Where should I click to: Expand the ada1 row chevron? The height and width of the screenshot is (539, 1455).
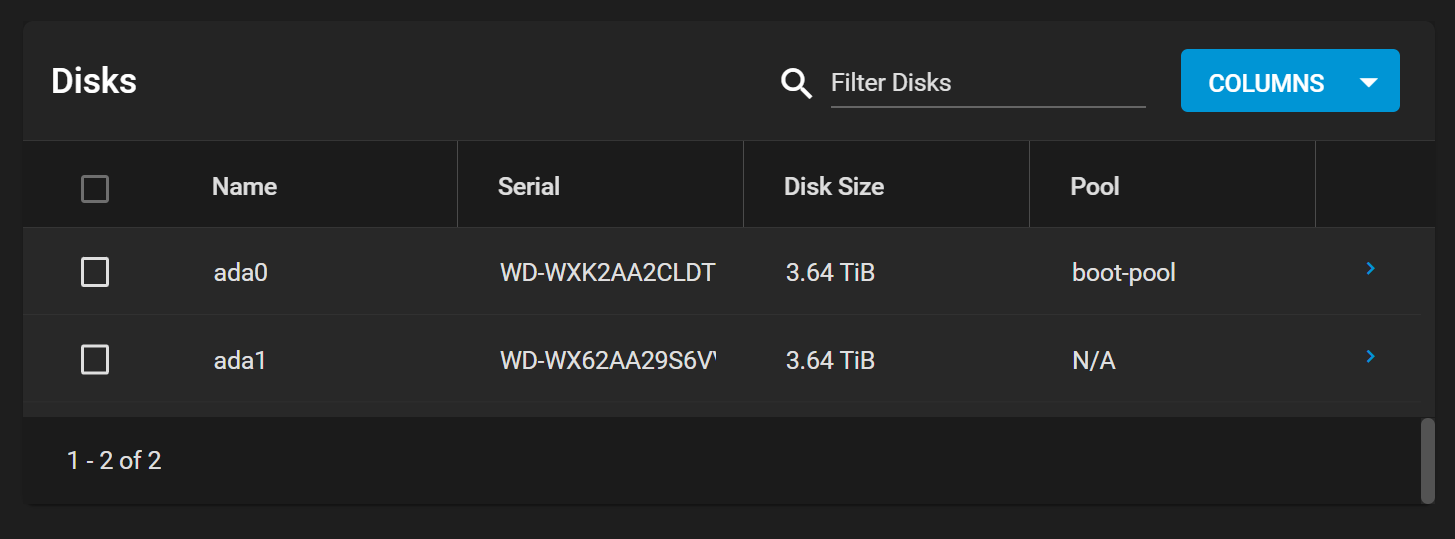pyautogui.click(x=1371, y=356)
